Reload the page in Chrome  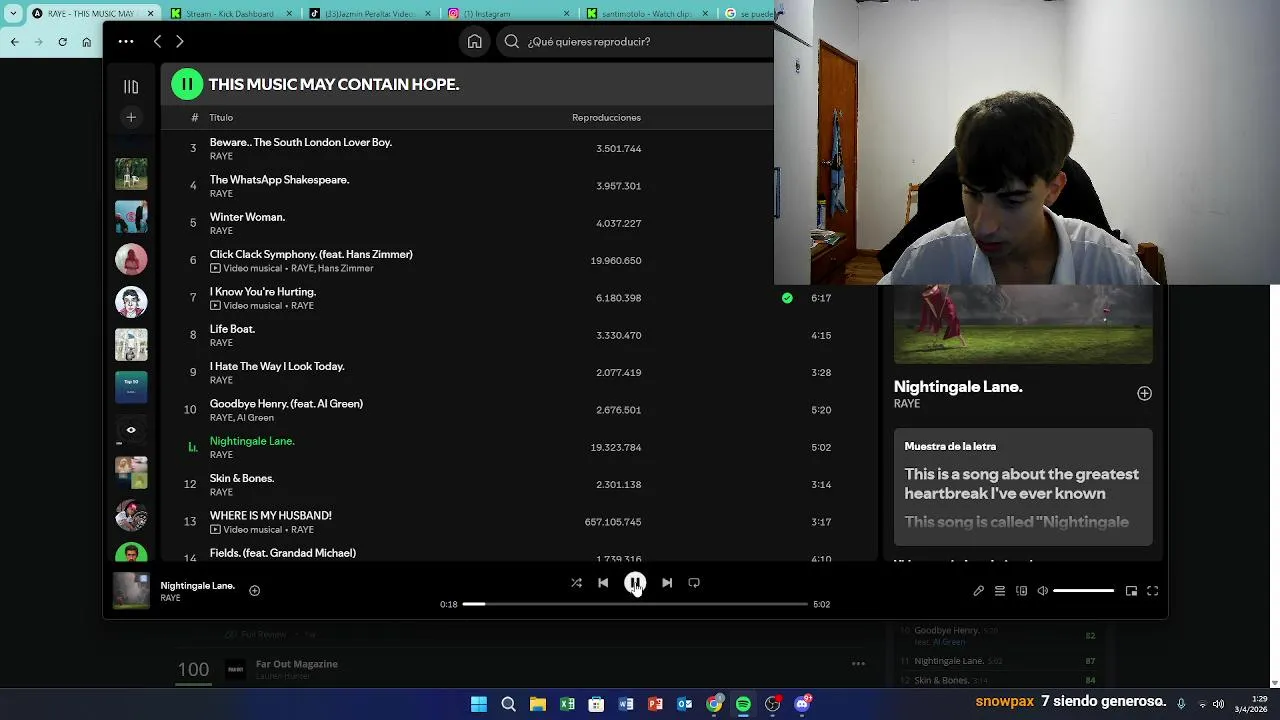[62, 42]
